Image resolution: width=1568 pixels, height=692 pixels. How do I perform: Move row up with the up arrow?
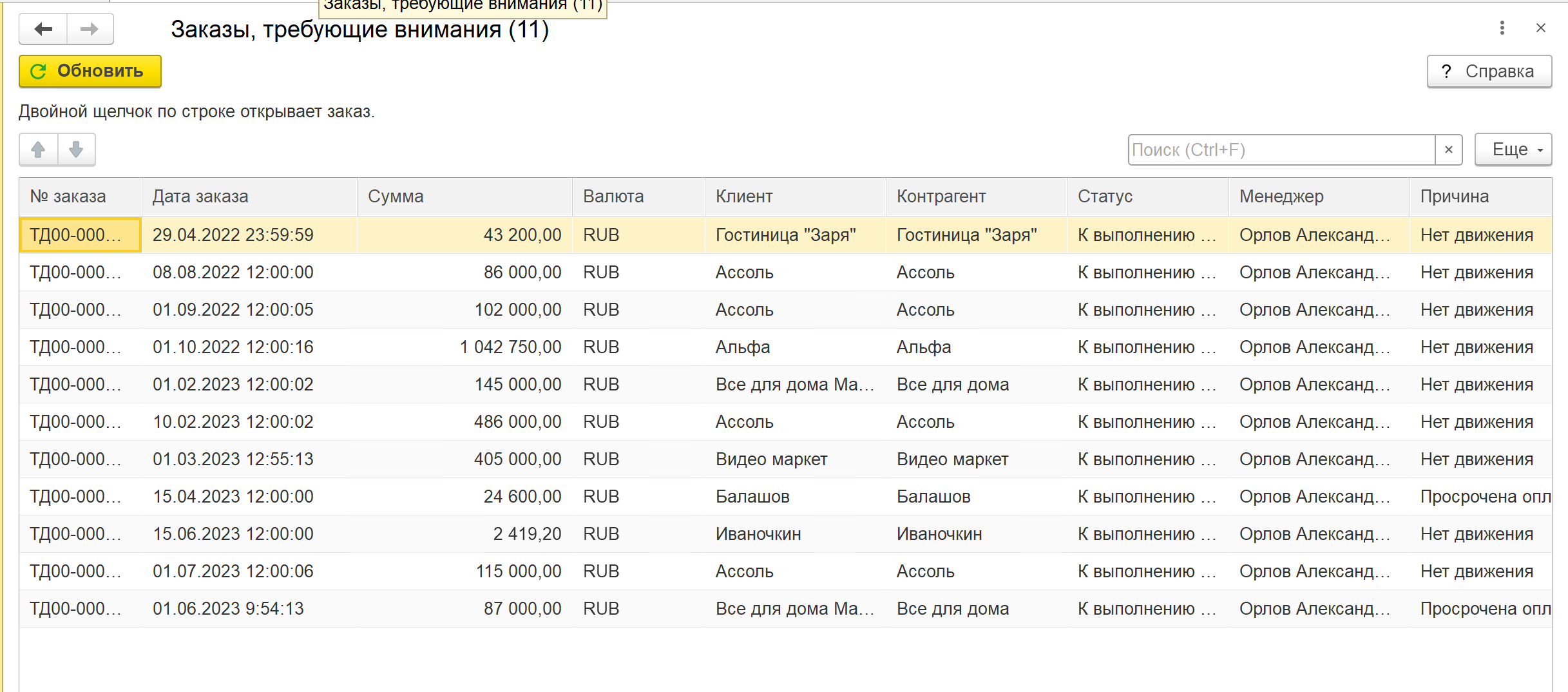click(39, 149)
